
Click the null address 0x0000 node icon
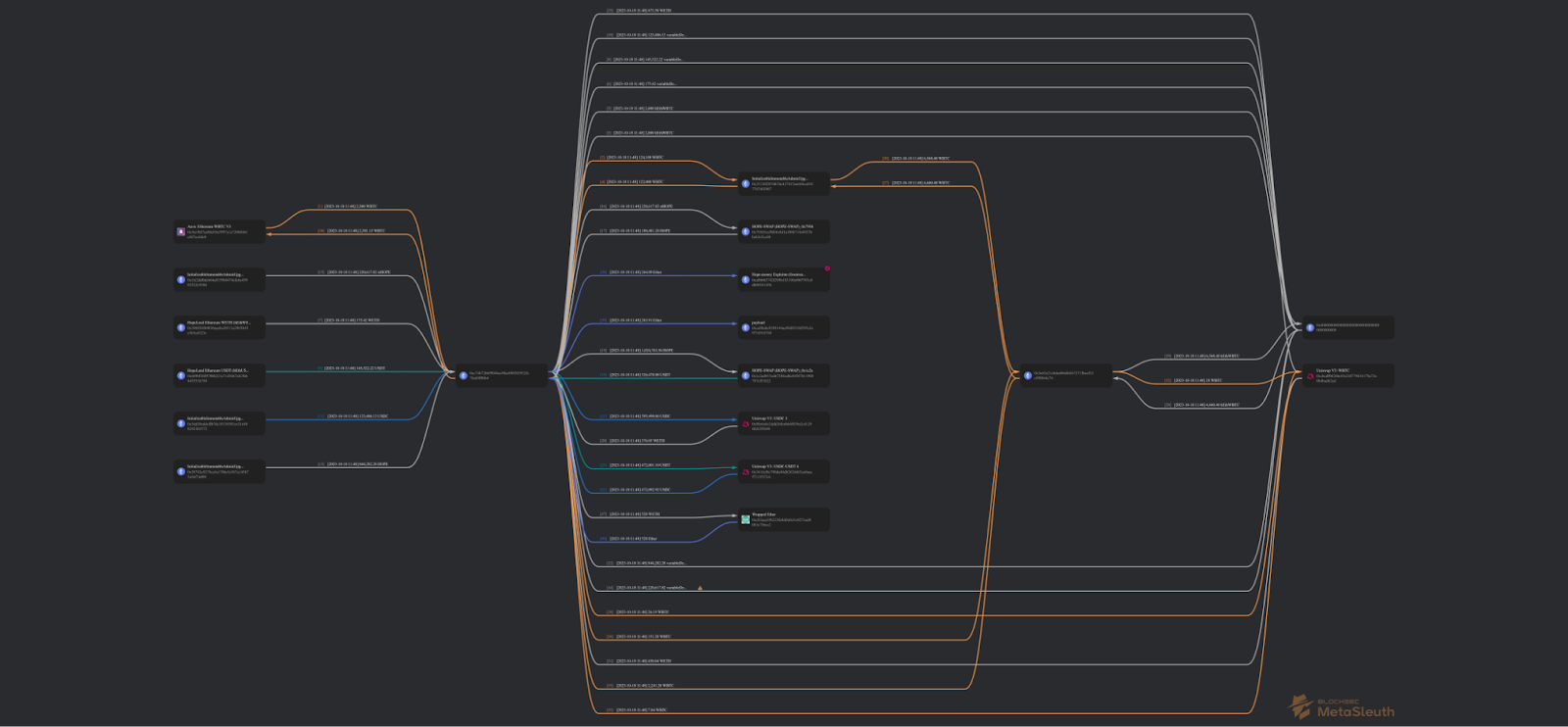(1310, 328)
